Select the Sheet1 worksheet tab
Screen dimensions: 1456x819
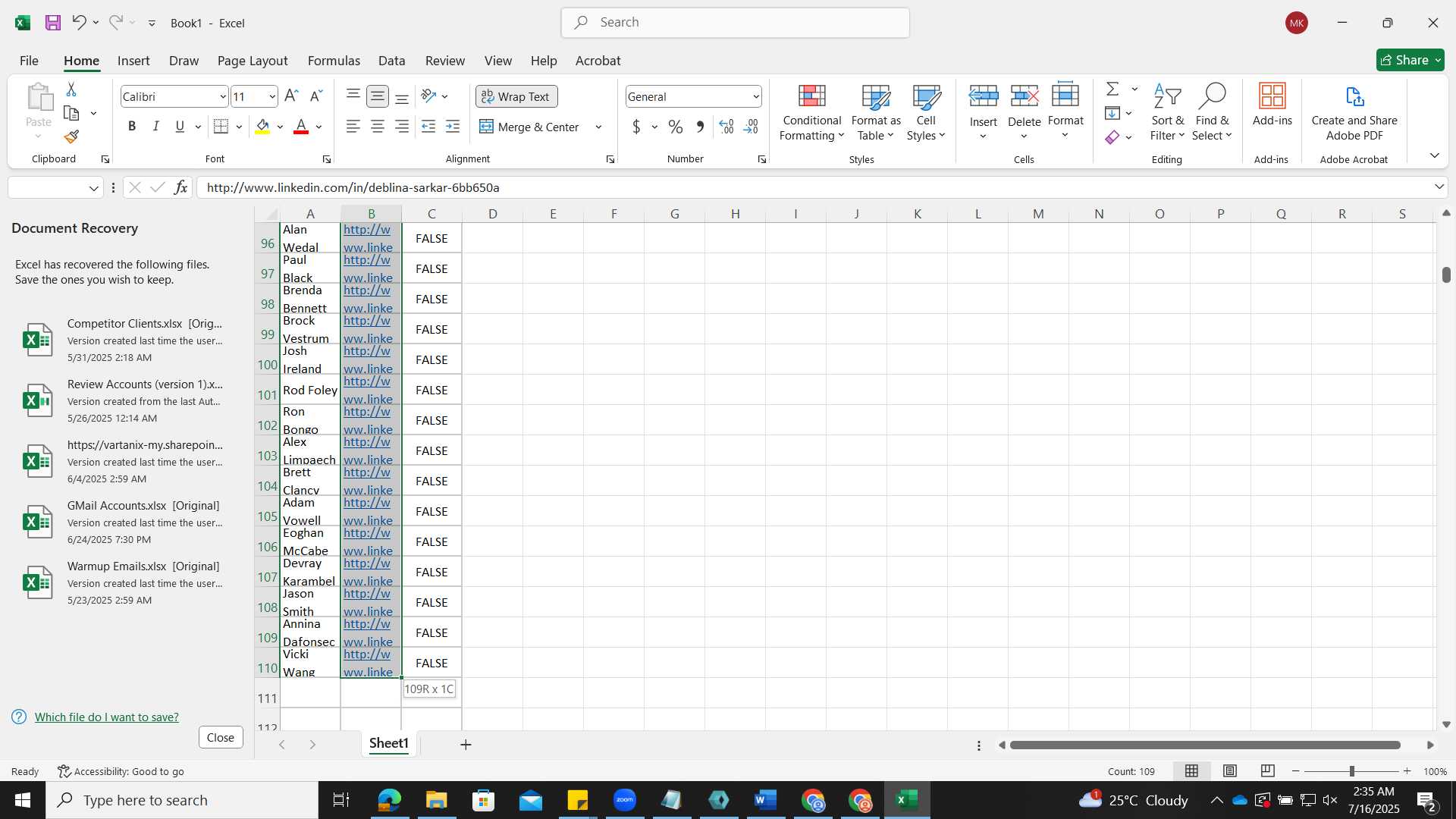(x=389, y=743)
